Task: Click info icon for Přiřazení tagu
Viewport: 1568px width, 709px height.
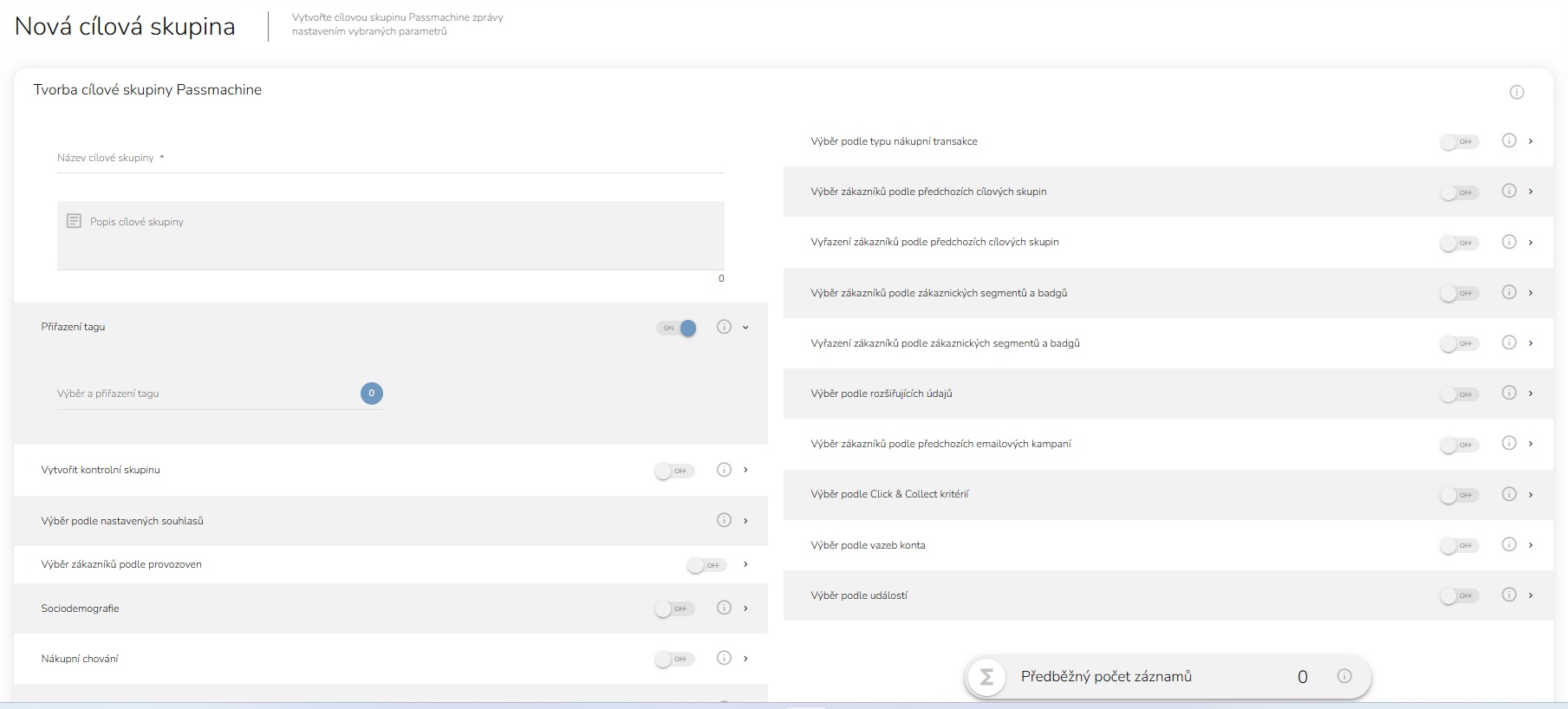Action: click(x=724, y=327)
